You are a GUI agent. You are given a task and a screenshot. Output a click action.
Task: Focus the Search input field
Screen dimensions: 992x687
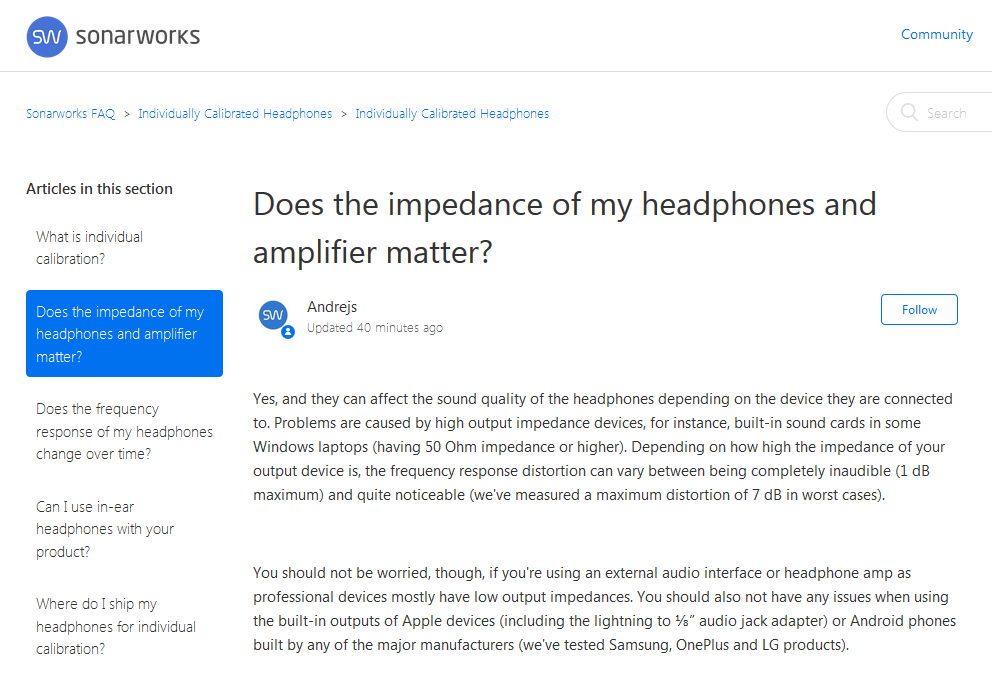click(x=950, y=113)
